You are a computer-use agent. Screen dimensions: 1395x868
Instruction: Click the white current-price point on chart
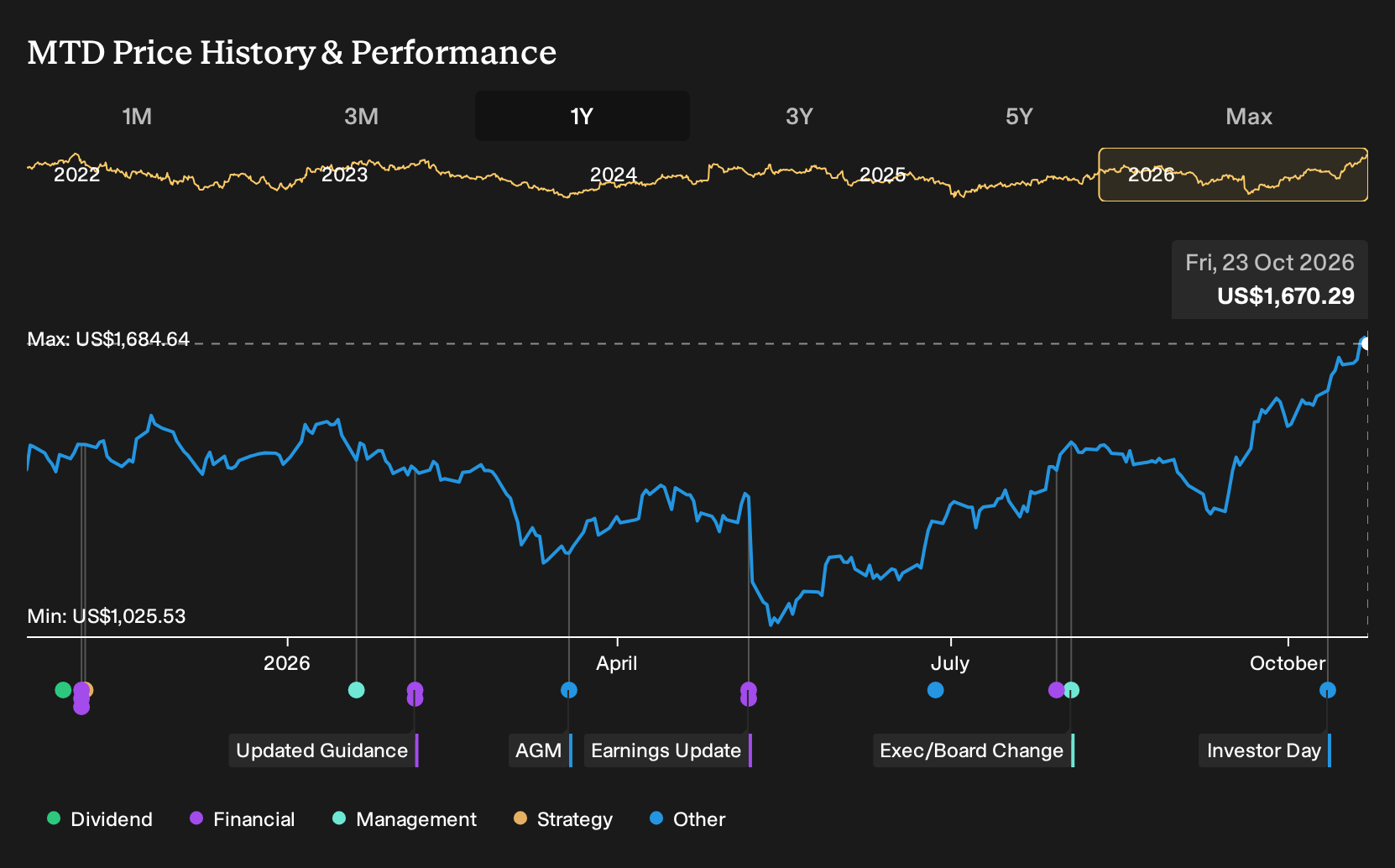click(1366, 343)
